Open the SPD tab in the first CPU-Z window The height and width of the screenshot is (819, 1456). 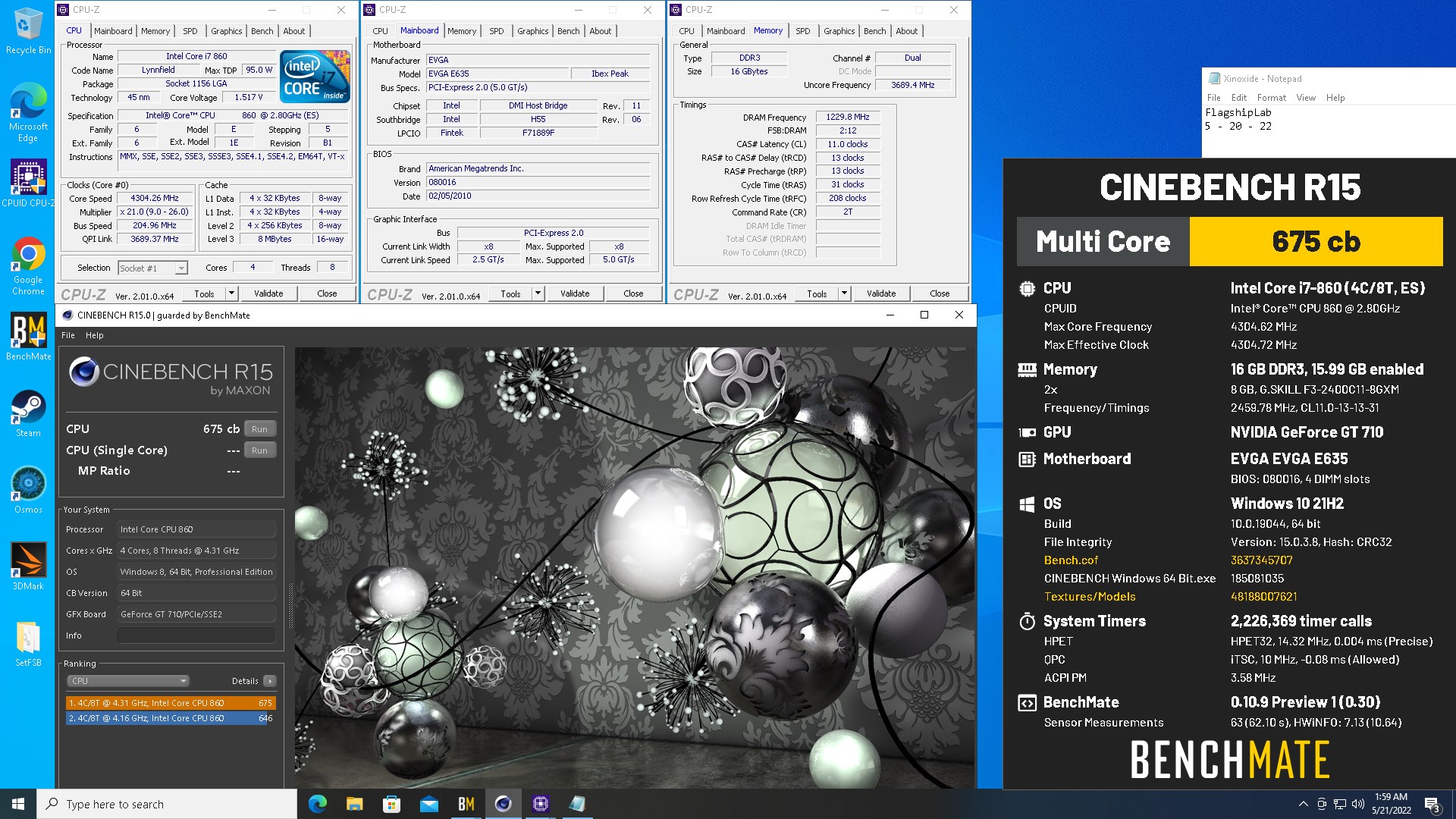coord(190,31)
